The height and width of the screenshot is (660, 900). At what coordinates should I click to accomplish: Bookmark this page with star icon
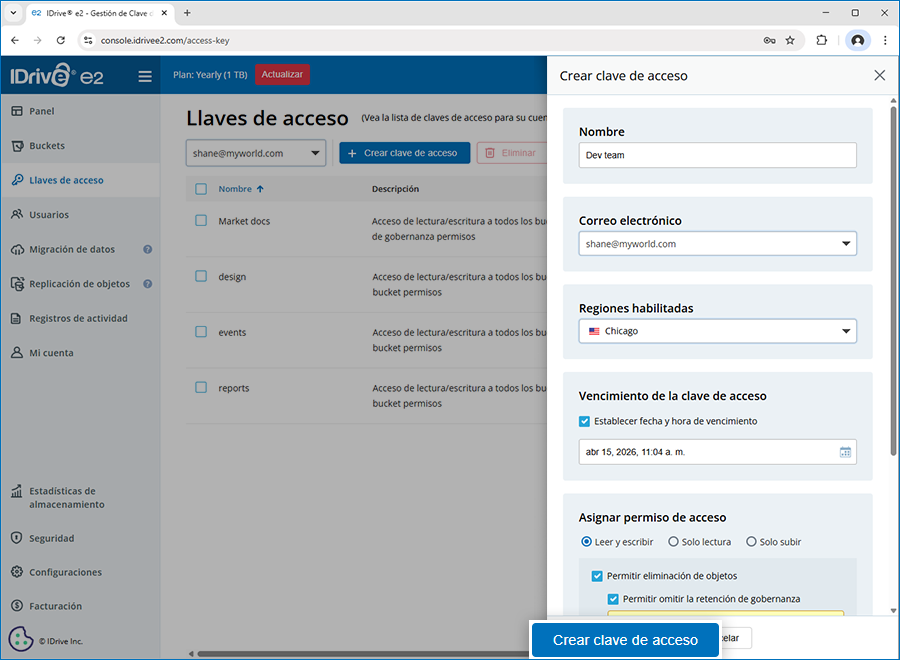tap(790, 40)
